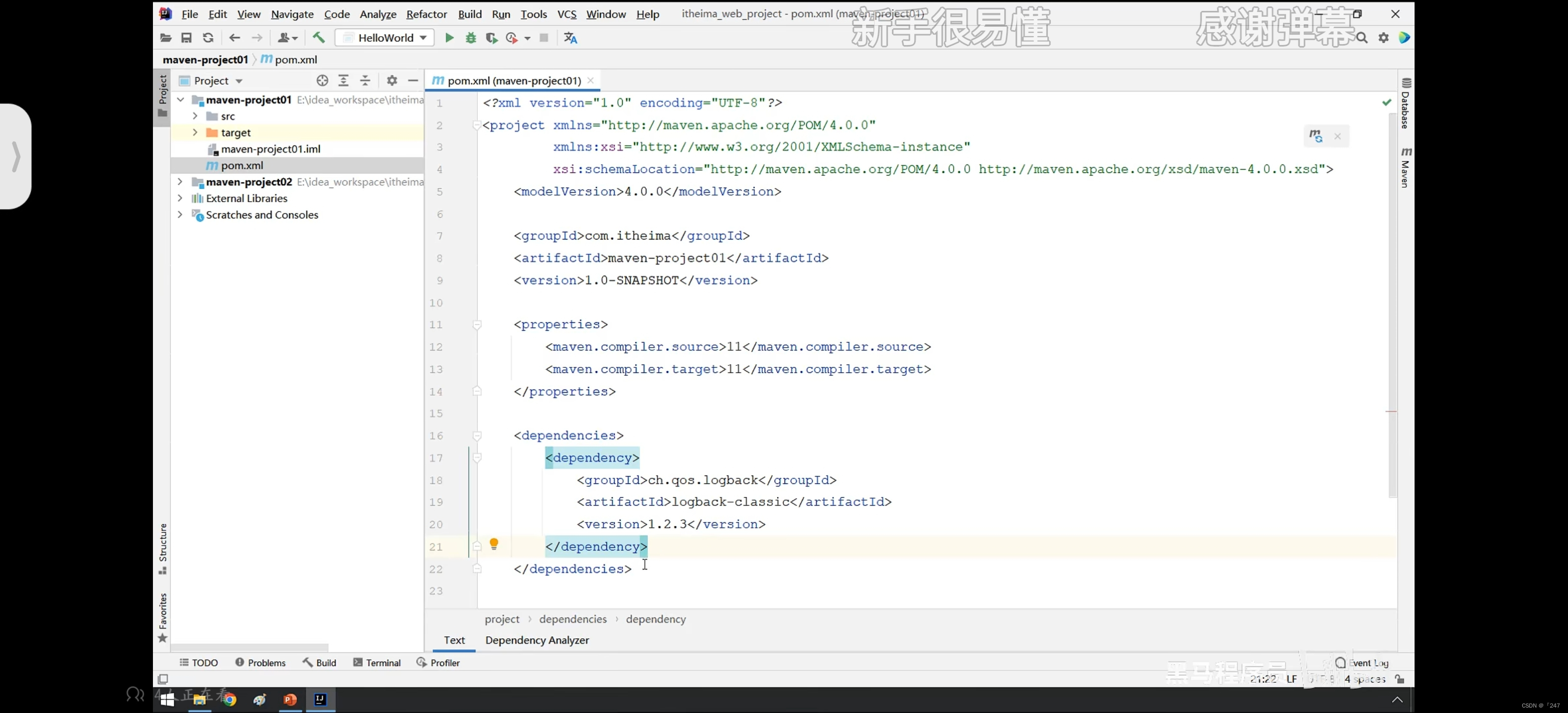The height and width of the screenshot is (713, 1568).
Task: Close the pom.xml editor tab
Action: click(590, 80)
